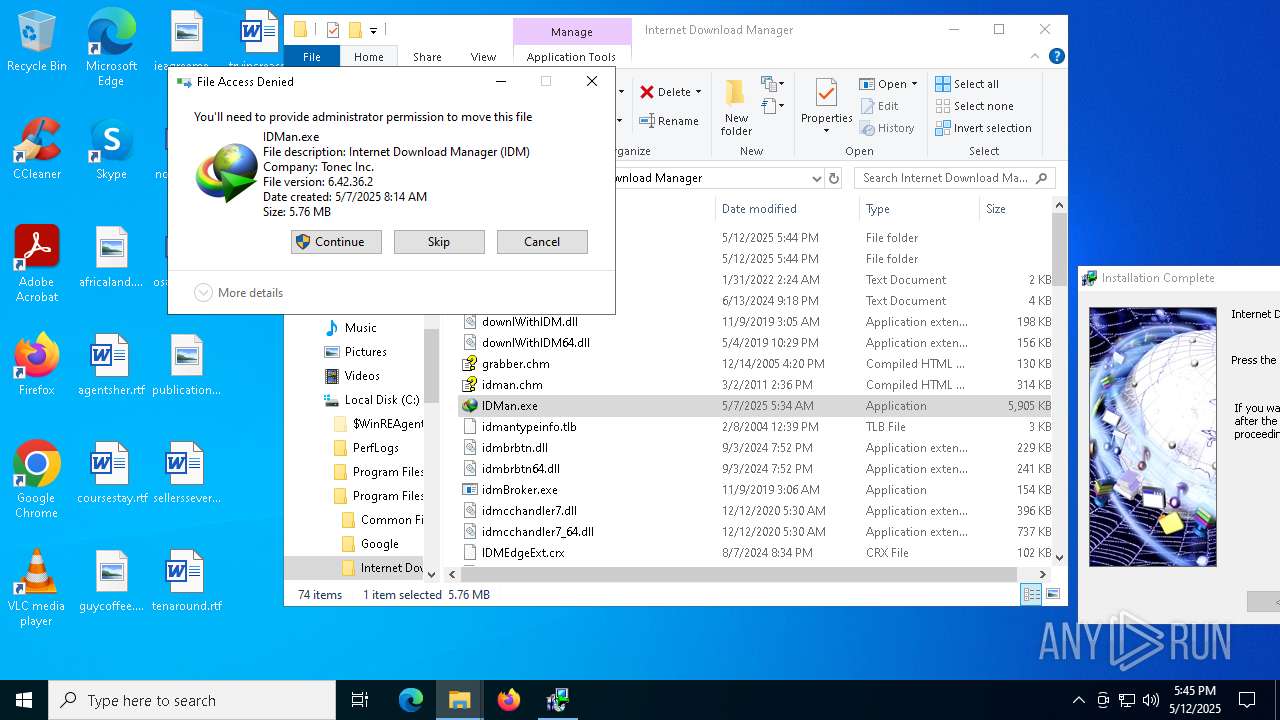Click Select none in ribbon
Viewport: 1280px width, 720px height.
pyautogui.click(x=975, y=106)
